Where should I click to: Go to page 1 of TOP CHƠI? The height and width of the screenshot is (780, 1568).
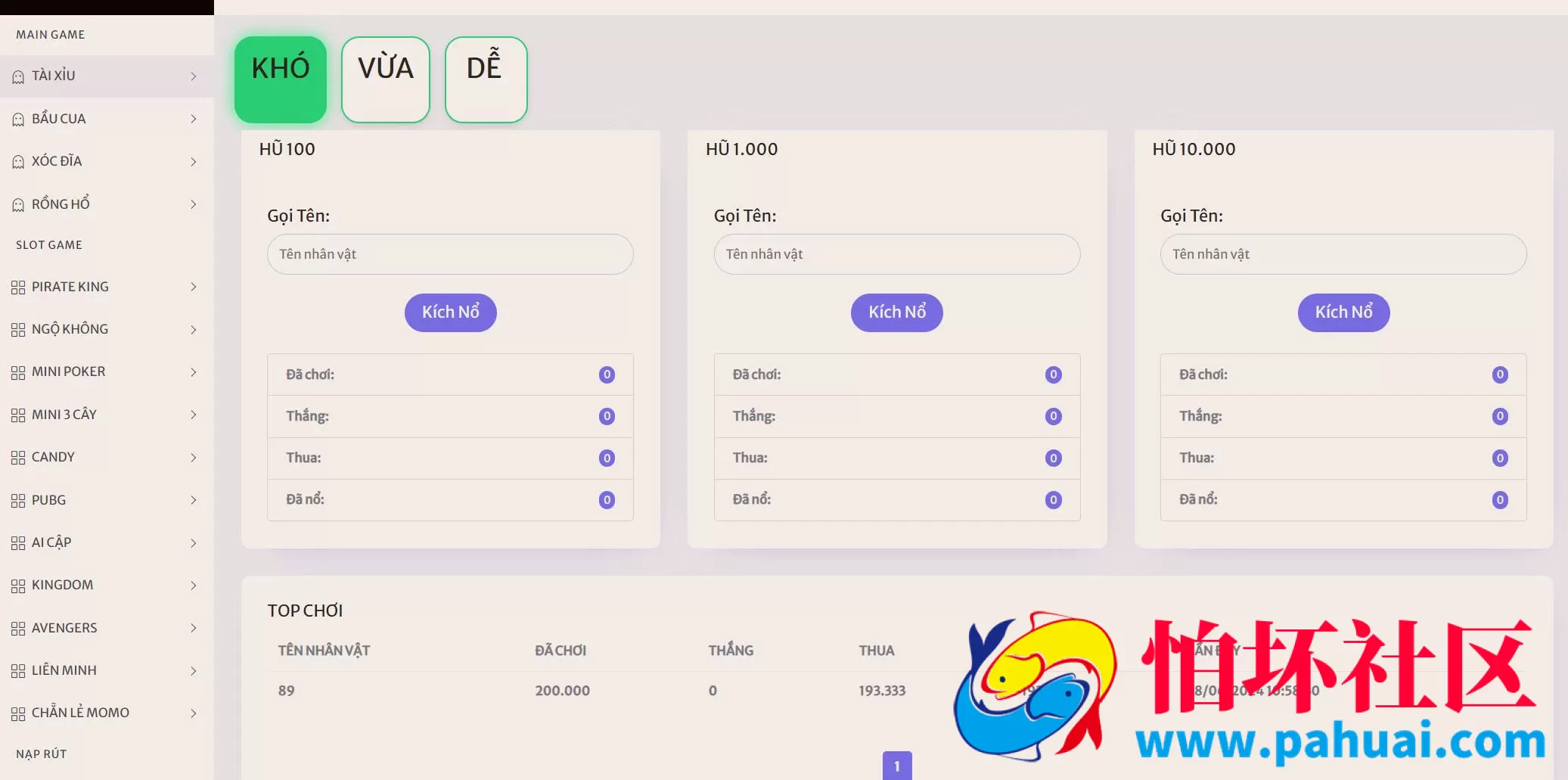click(x=897, y=766)
